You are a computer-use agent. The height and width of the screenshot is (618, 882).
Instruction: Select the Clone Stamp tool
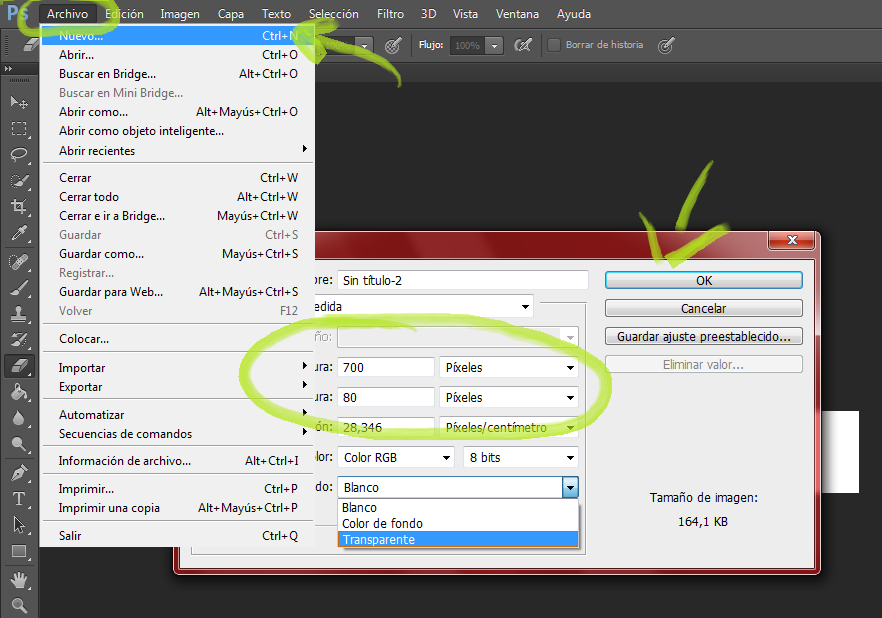pyautogui.click(x=19, y=314)
